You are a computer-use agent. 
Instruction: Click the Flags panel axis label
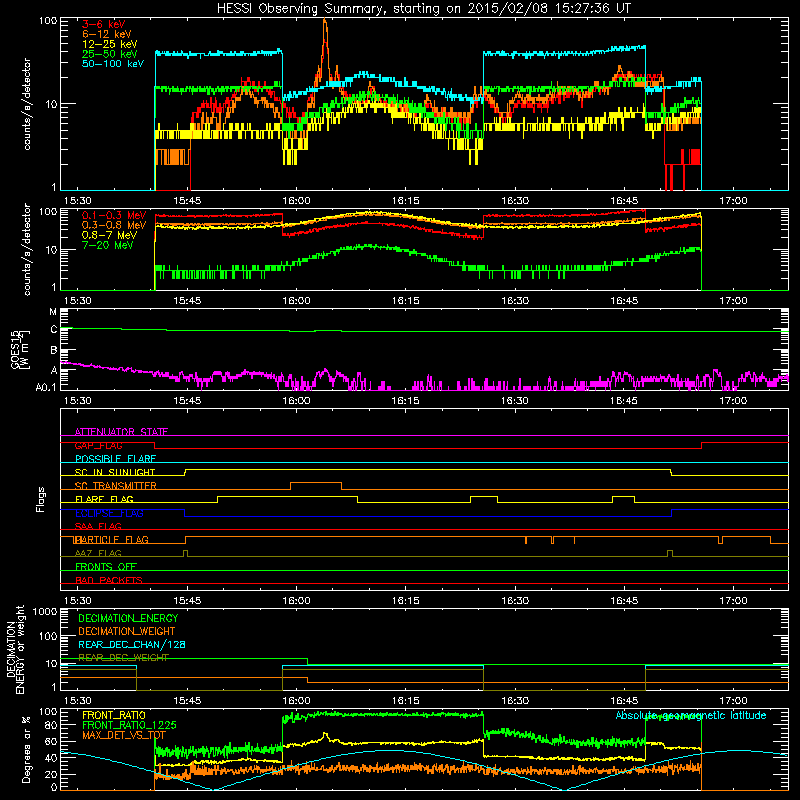40,499
